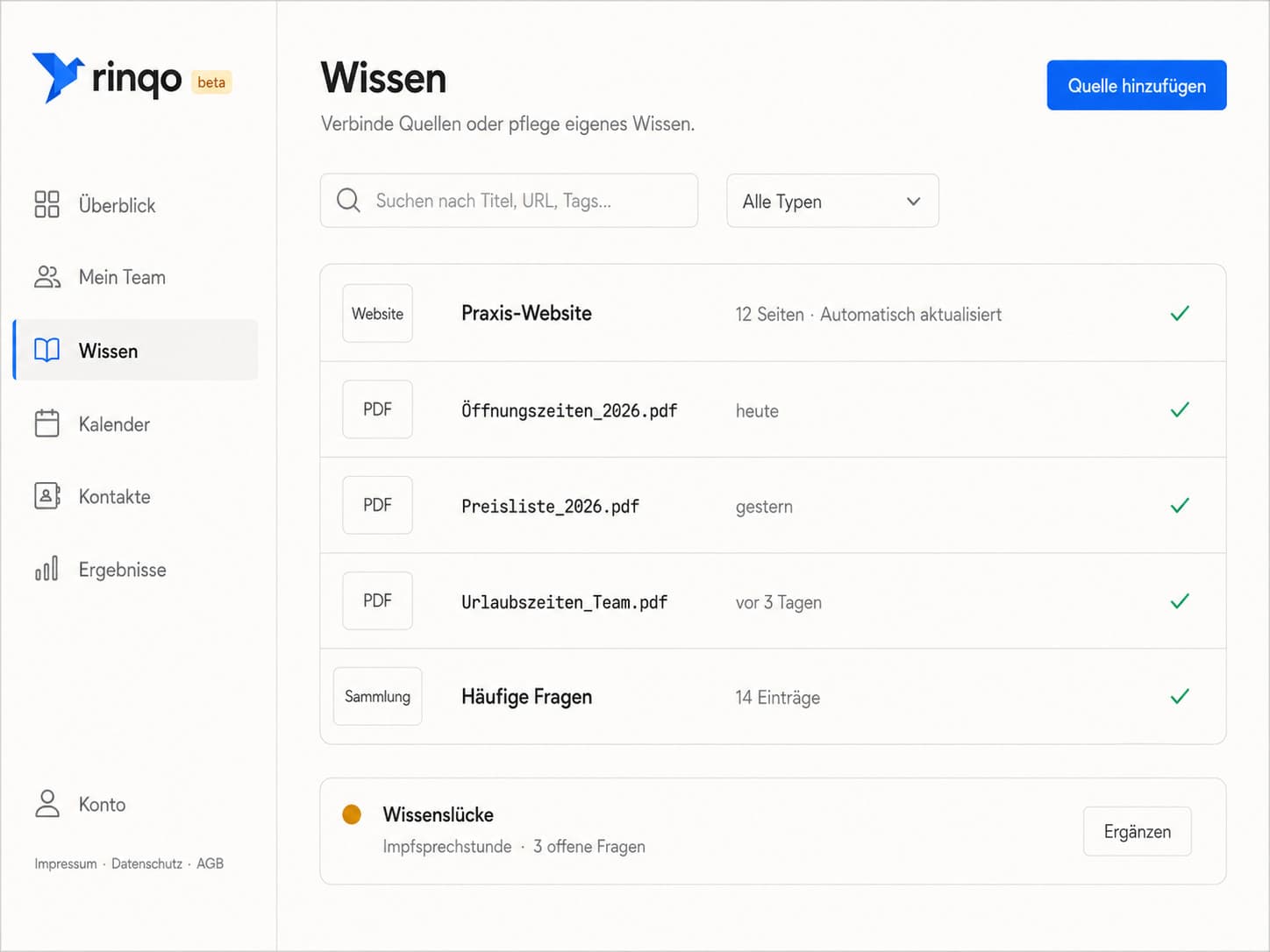Click the Wissen book icon

[x=46, y=351]
